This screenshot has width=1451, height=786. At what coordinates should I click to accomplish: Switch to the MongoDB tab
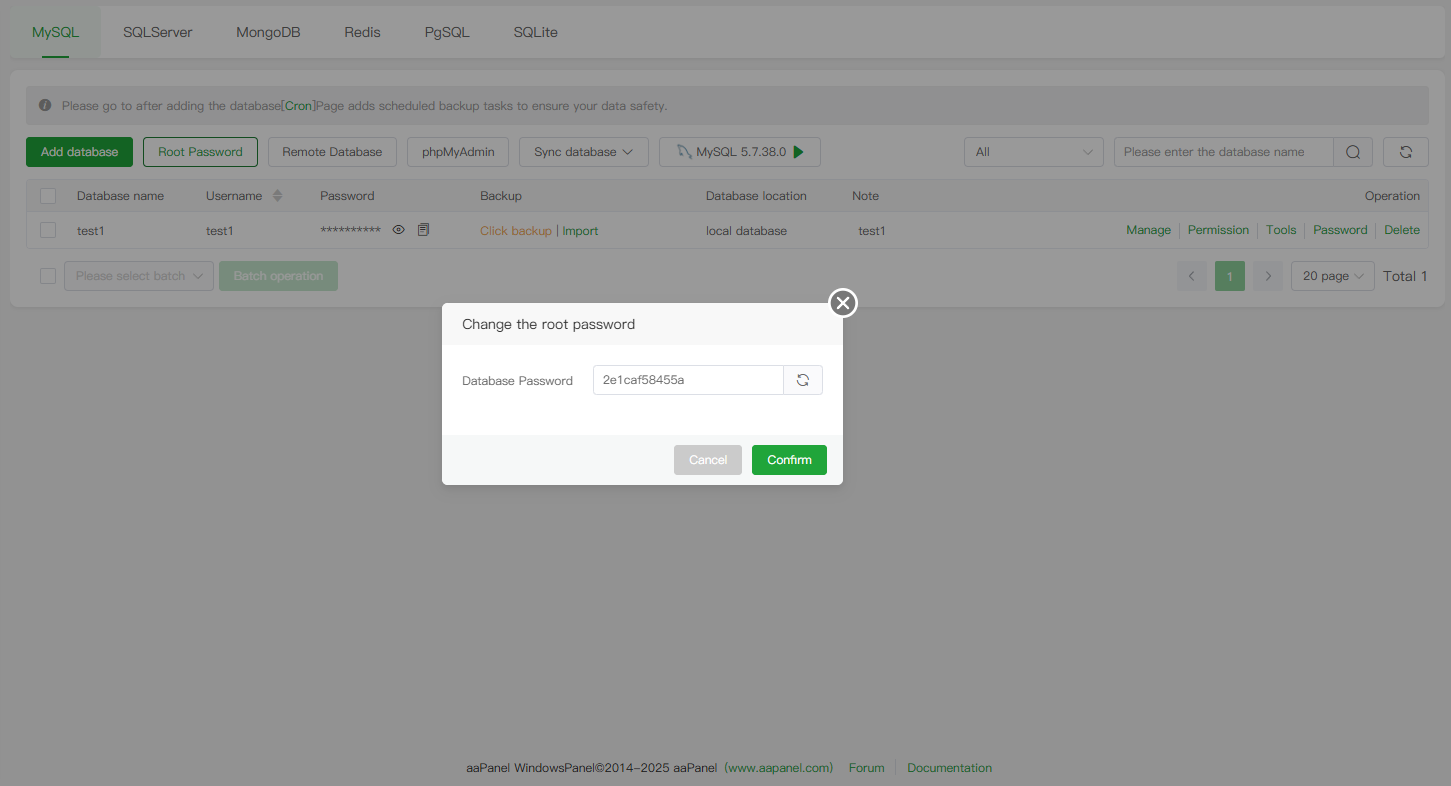tap(268, 32)
